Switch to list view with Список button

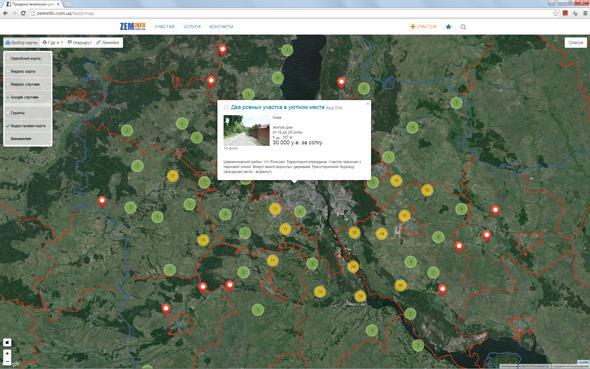(x=575, y=43)
